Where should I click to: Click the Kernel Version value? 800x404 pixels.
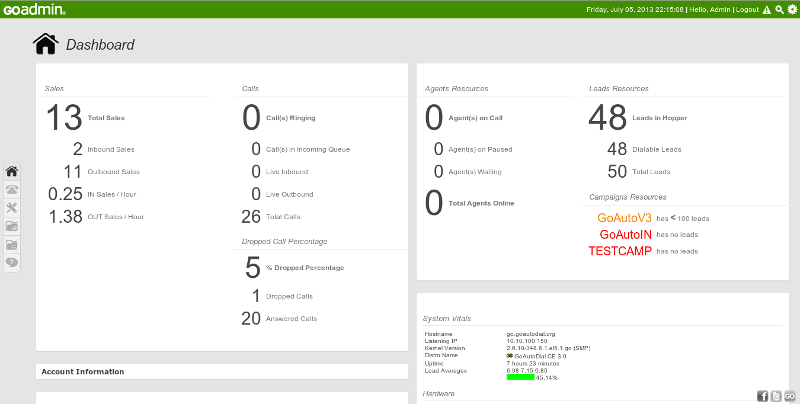coord(548,348)
